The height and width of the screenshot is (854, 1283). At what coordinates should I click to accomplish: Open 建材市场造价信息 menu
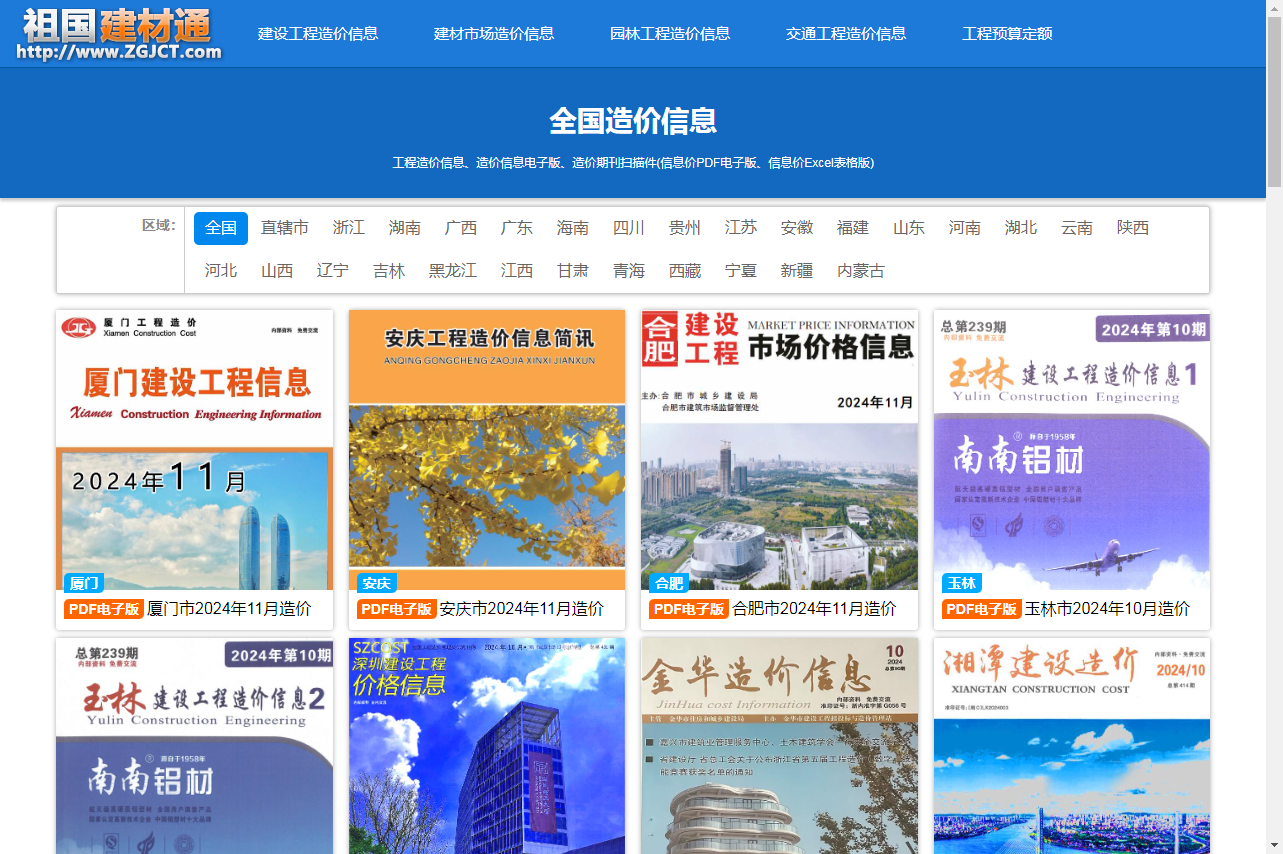click(494, 33)
